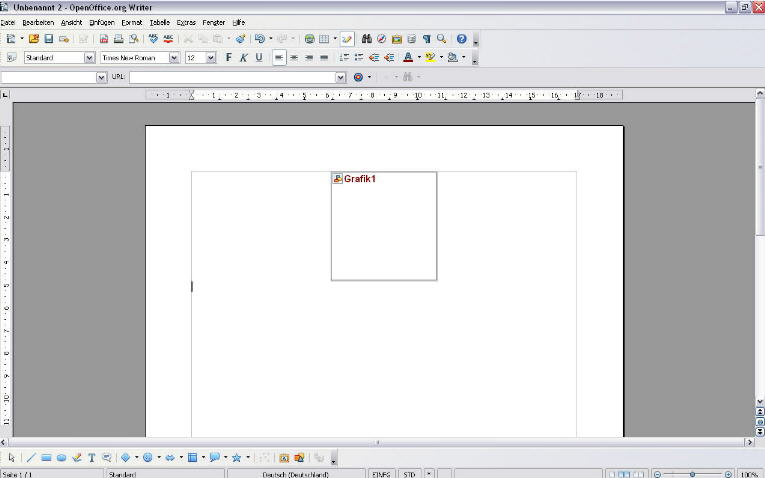Select the Text tool in drawing toolbar
Screen dimensions: 765x478
pos(91,457)
